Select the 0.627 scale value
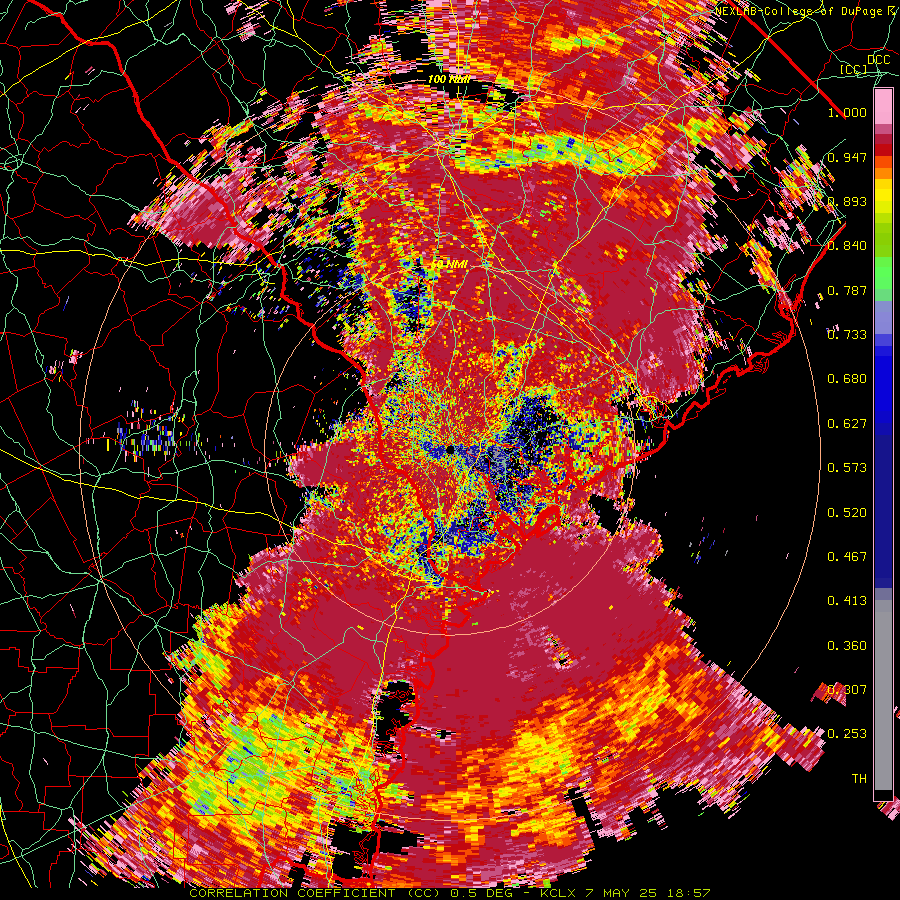The image size is (900, 900). [x=847, y=424]
